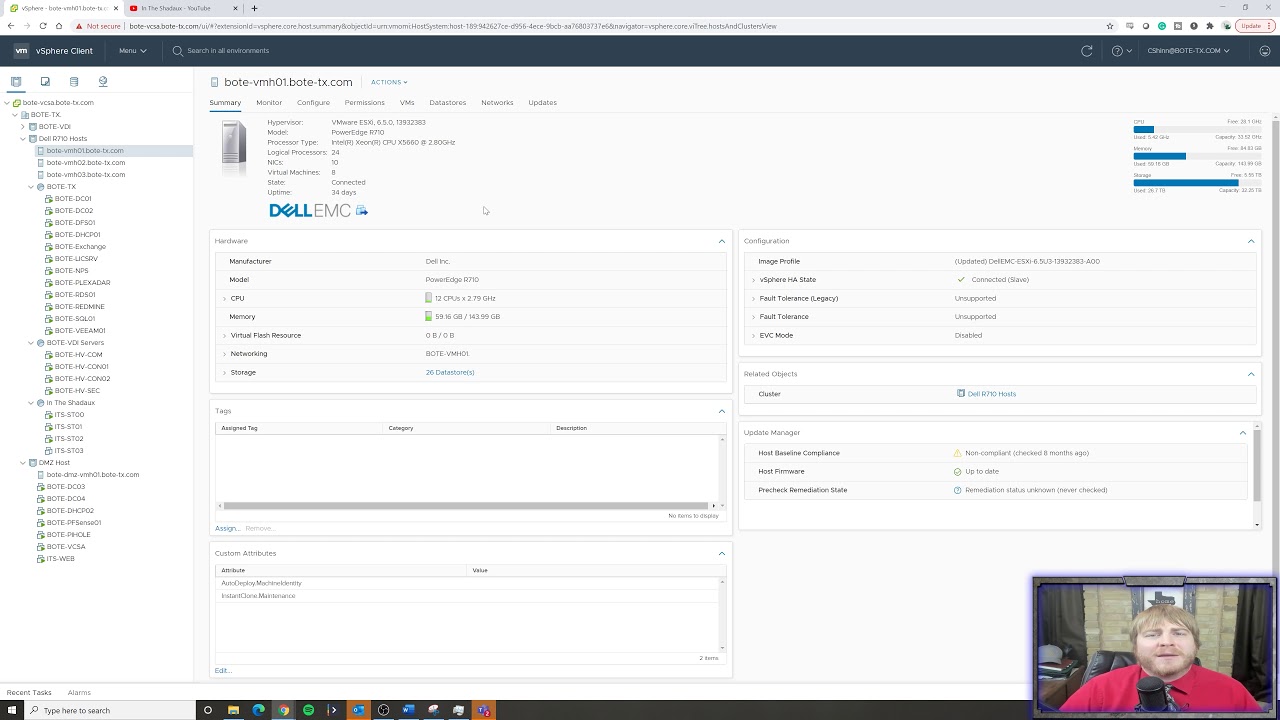Viewport: 1280px width, 720px height.
Task: Select the BOTE-PIHOLE virtual machine
Action: (x=69, y=535)
